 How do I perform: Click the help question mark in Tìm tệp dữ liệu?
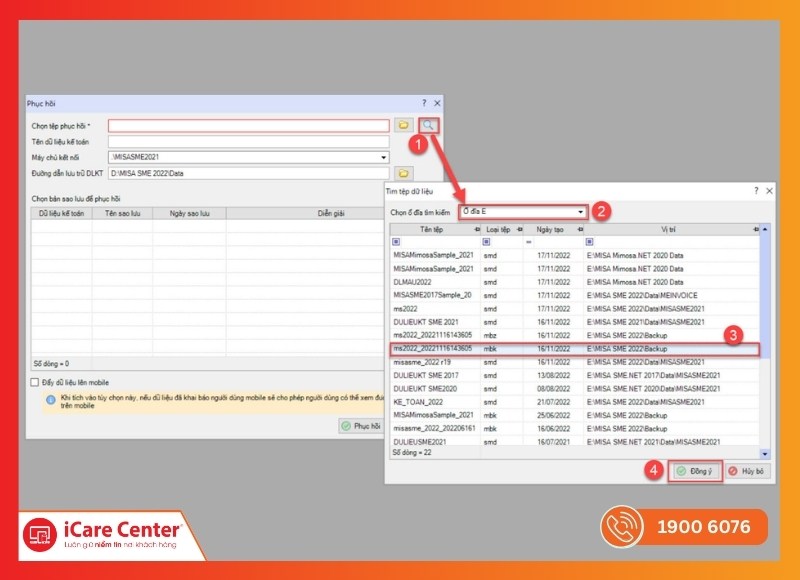coord(756,191)
